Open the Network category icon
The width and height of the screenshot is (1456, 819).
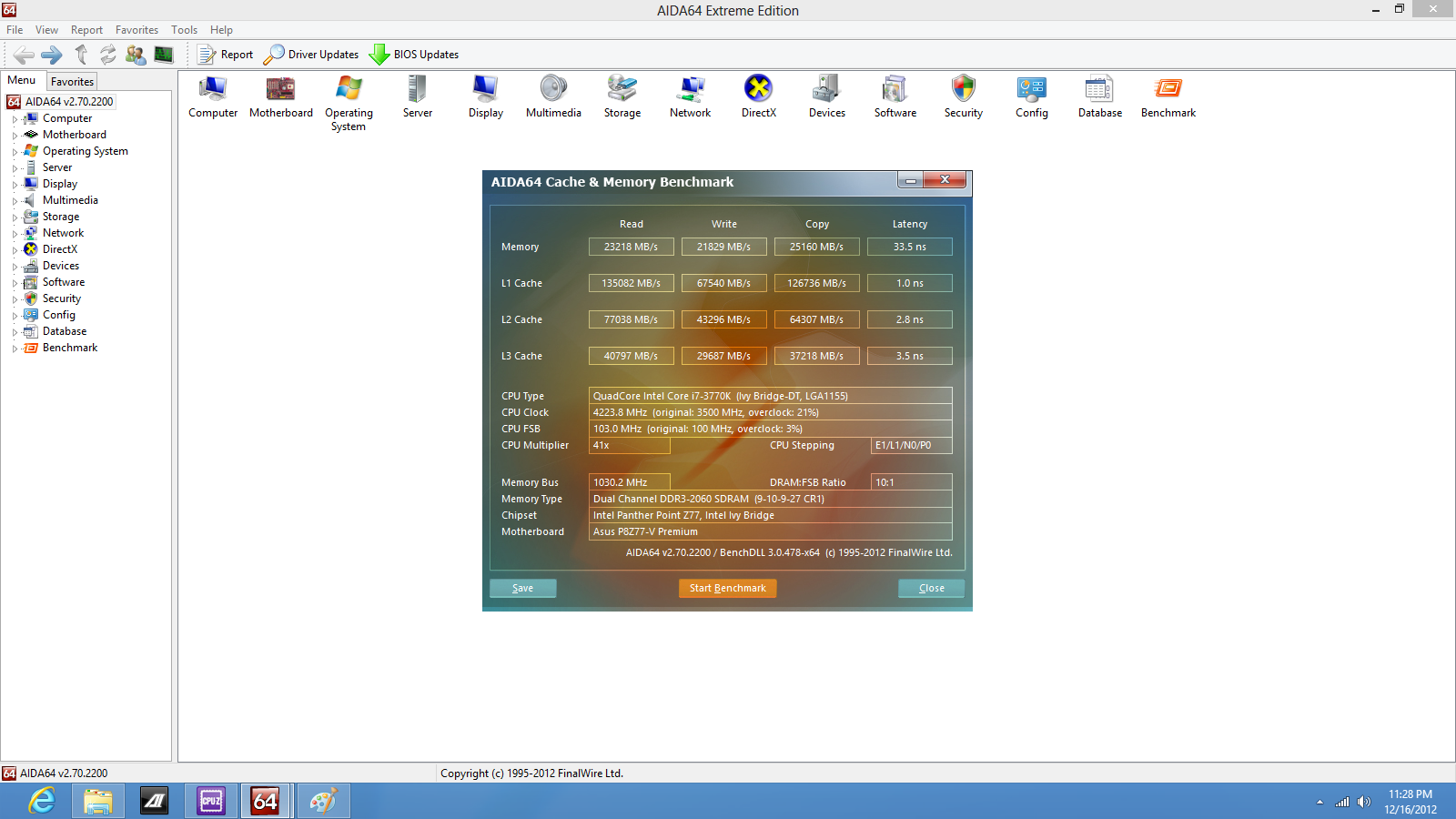click(x=691, y=97)
